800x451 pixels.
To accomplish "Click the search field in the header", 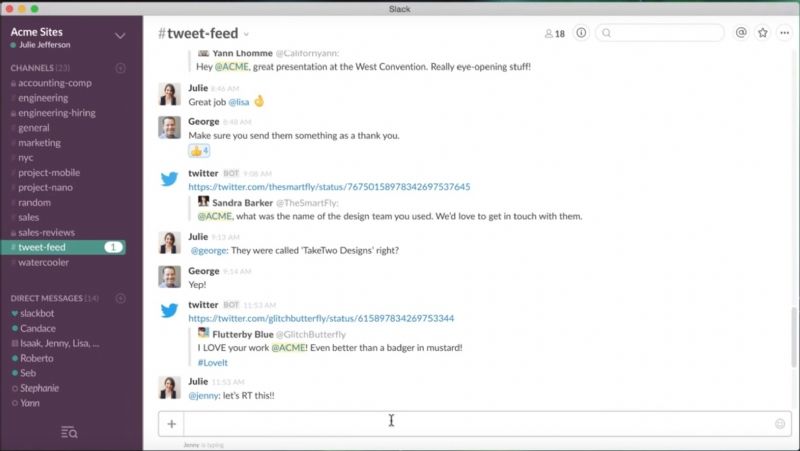I will 660,33.
